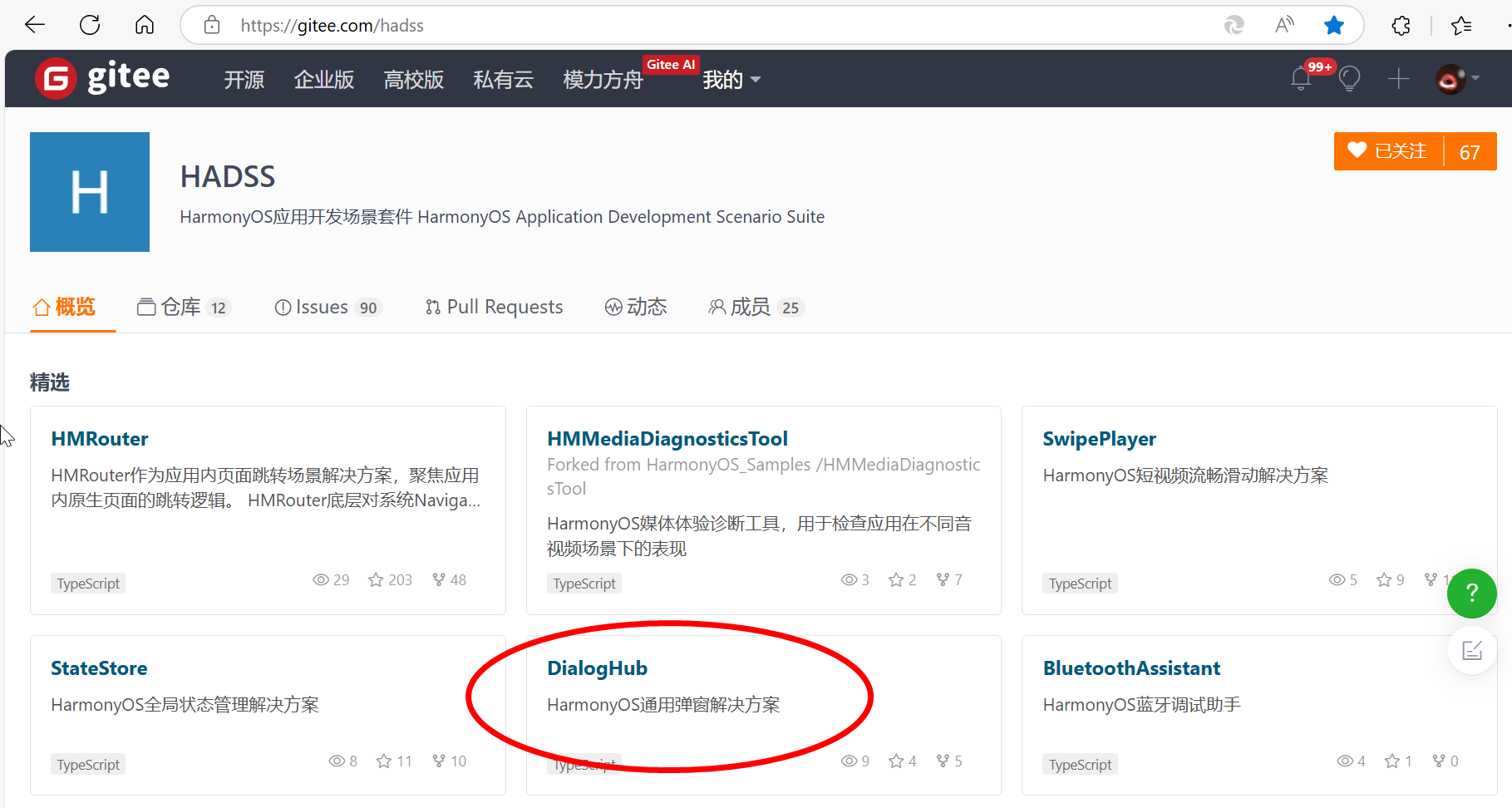Open the BluetoothAssistant repository link
The image size is (1512, 808).
(1131, 668)
